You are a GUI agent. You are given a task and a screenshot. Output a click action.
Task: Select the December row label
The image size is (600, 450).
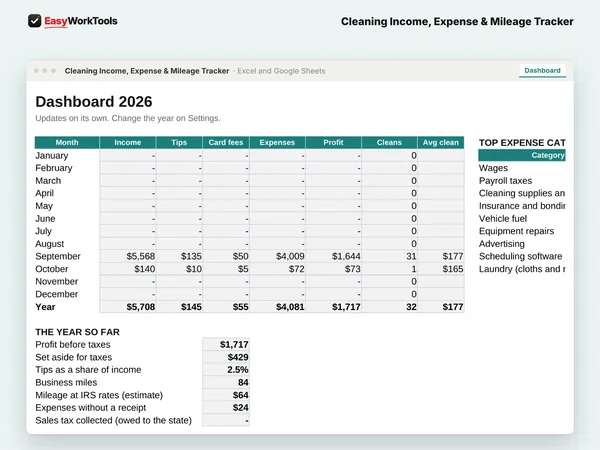coord(56,294)
